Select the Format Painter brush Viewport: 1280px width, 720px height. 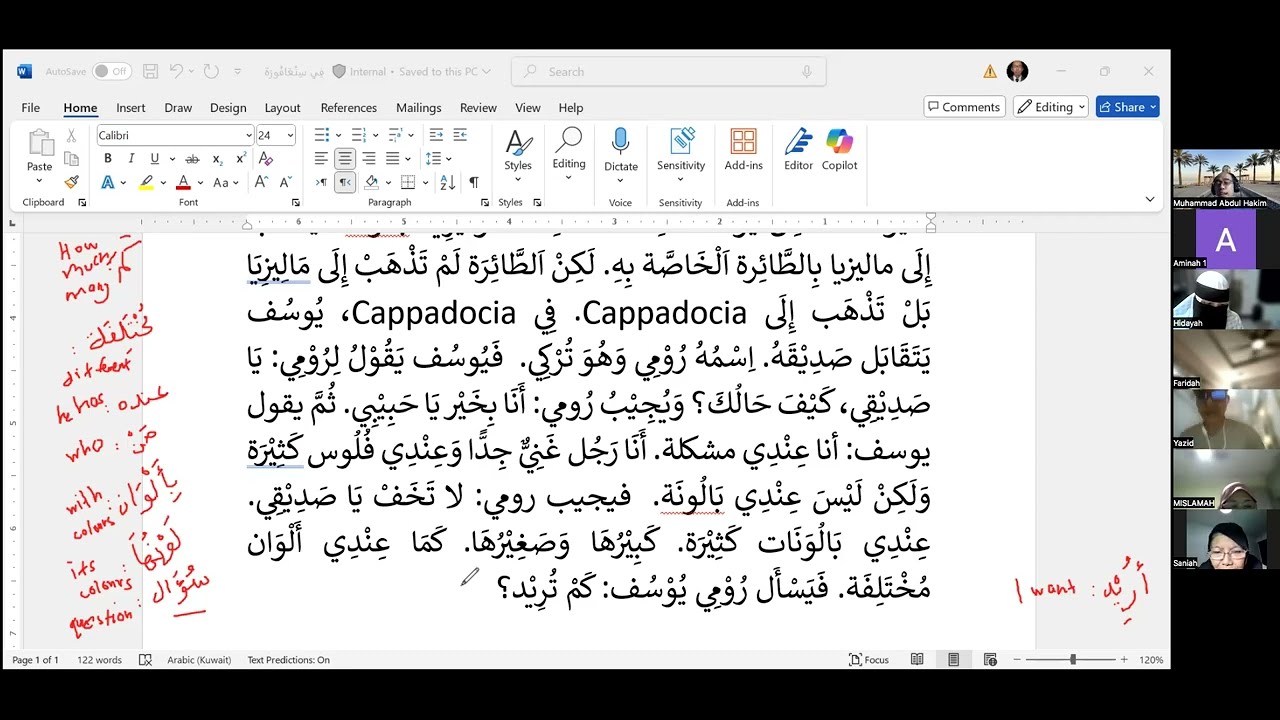tap(71, 182)
